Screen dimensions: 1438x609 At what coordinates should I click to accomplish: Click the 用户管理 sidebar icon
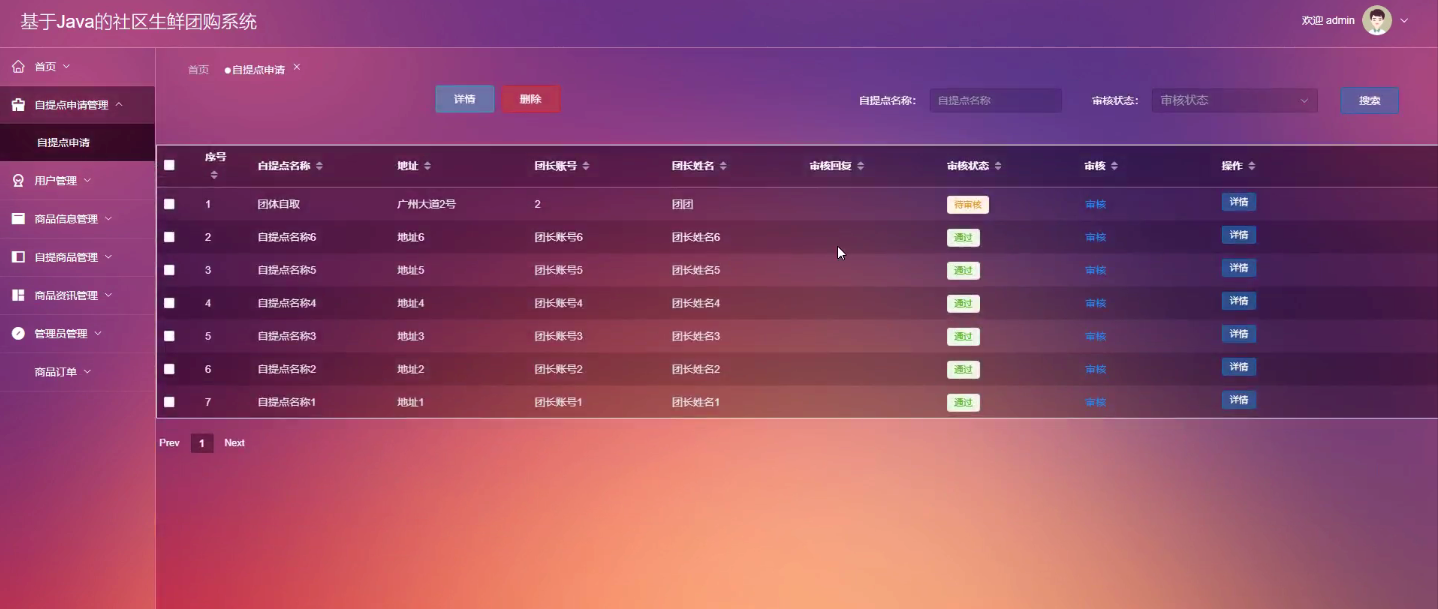point(18,181)
